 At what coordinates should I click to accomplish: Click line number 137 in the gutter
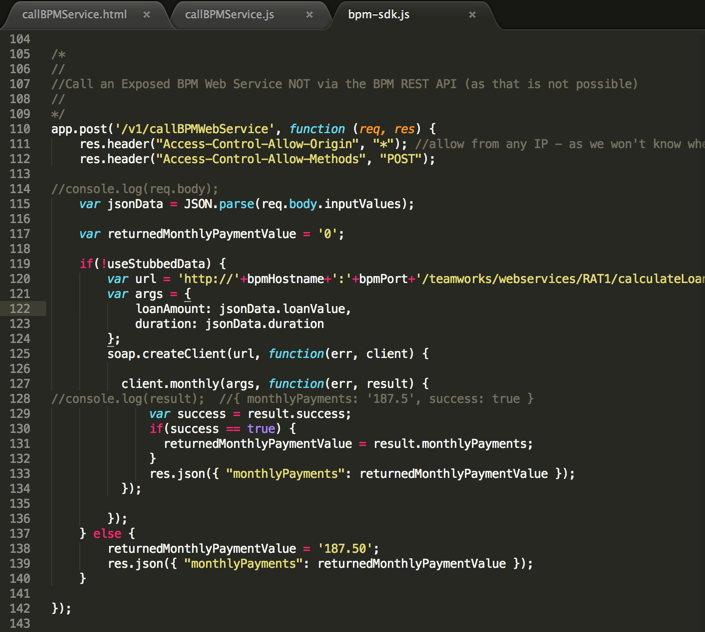coord(20,534)
